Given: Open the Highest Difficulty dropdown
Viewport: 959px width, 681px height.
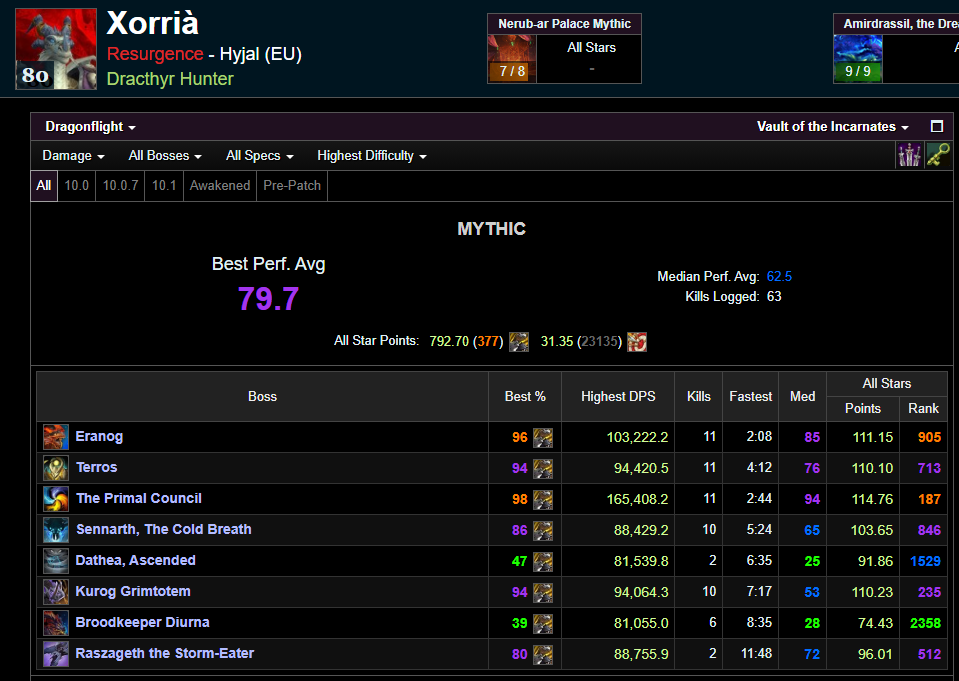Looking at the screenshot, I should [x=372, y=156].
